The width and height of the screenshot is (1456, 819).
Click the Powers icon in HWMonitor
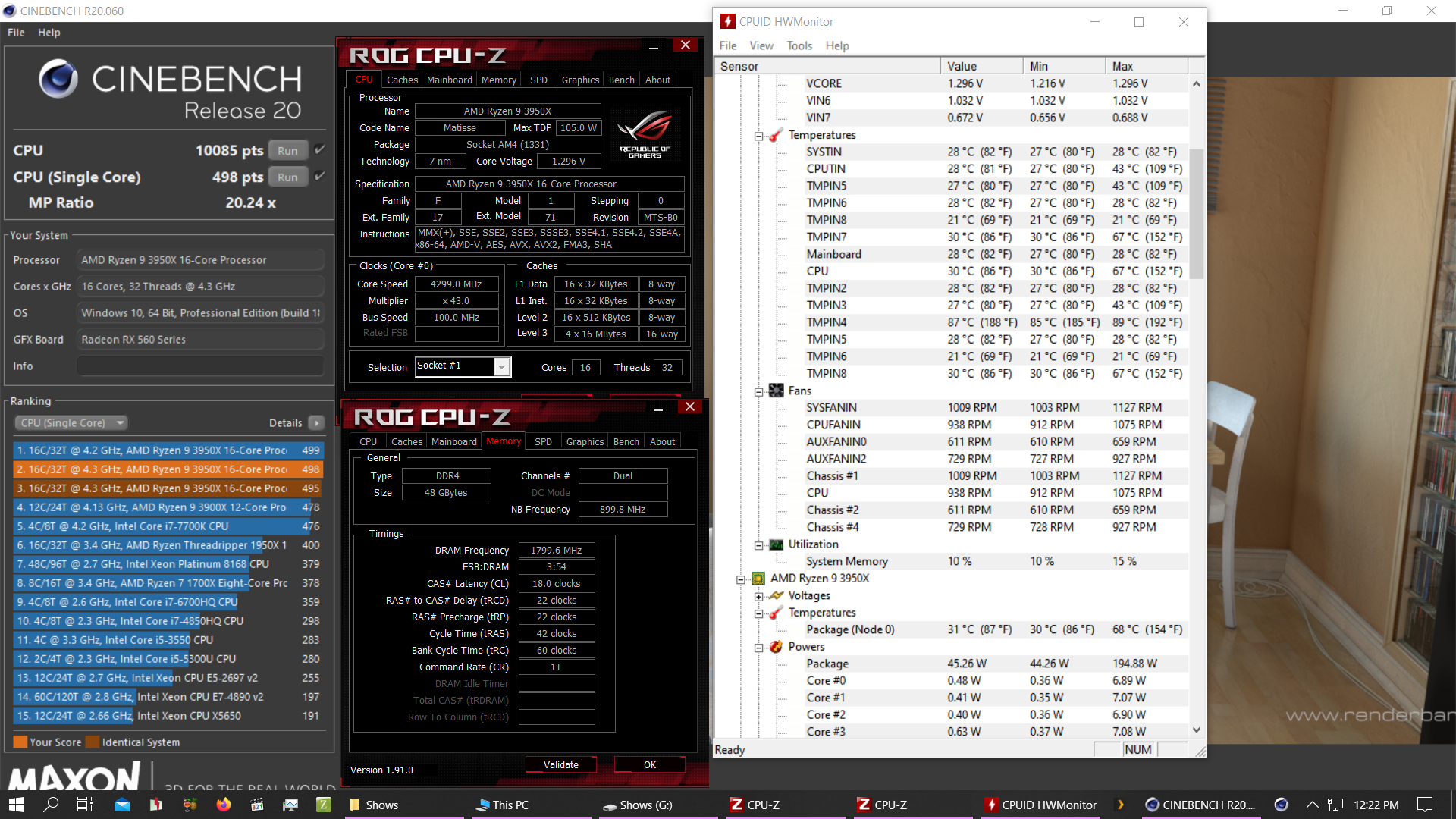tap(776, 647)
